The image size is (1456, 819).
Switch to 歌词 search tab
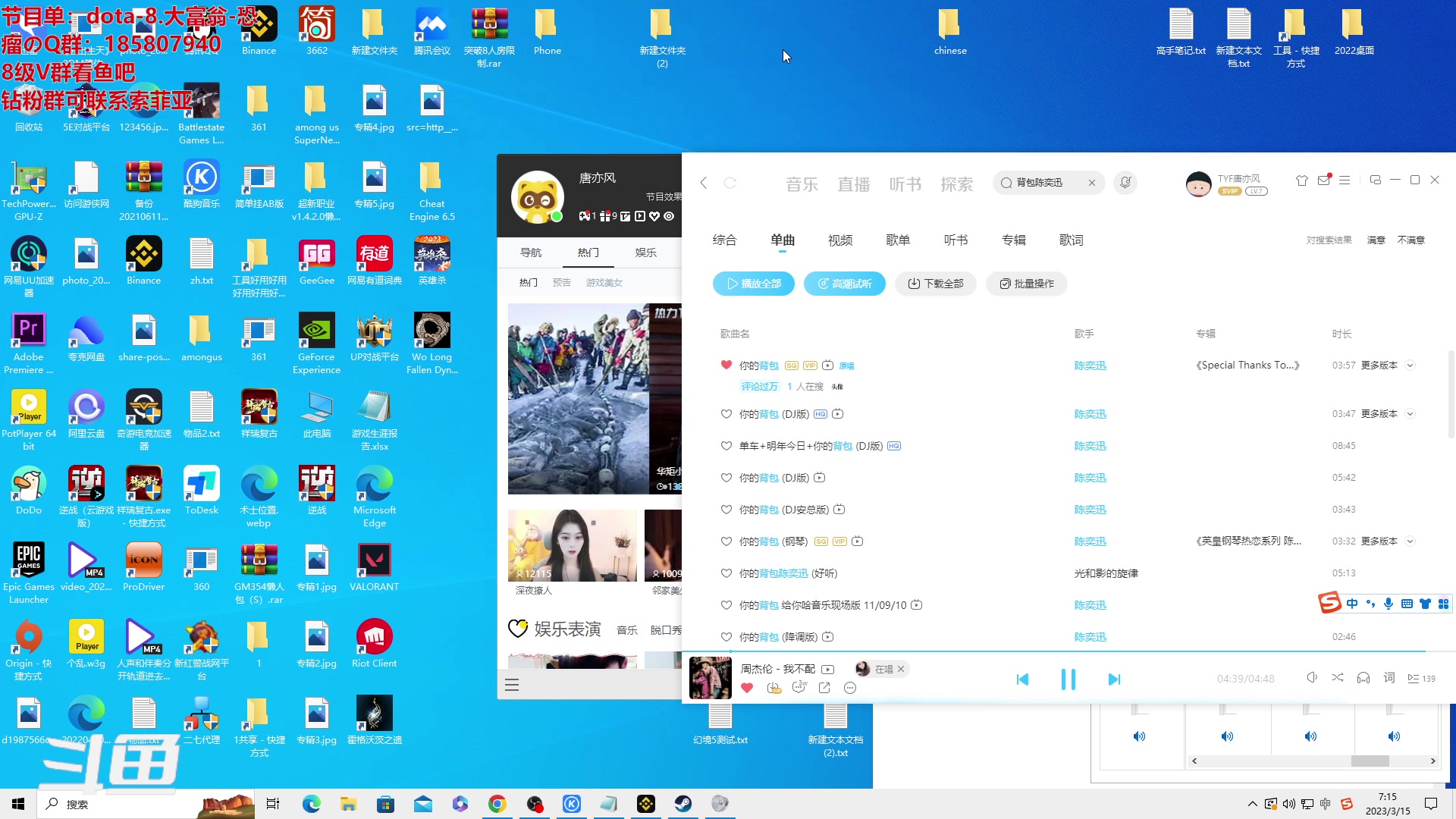tap(1071, 240)
